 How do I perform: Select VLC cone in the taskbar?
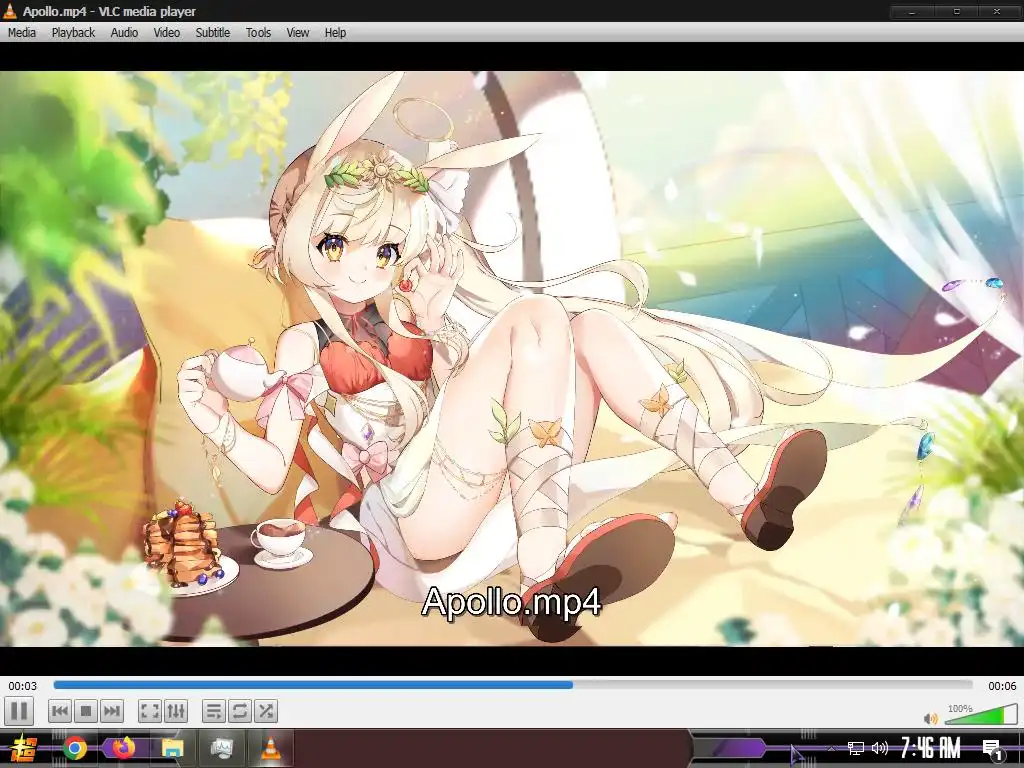coord(270,748)
